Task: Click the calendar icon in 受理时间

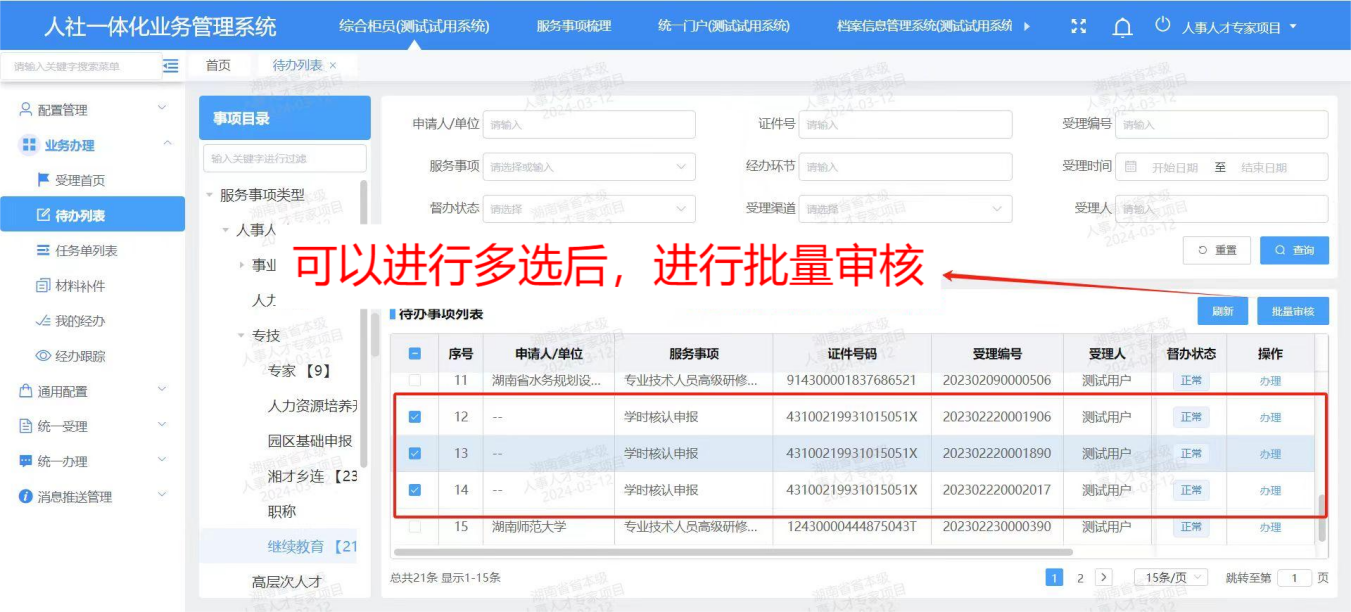Action: pyautogui.click(x=1131, y=167)
